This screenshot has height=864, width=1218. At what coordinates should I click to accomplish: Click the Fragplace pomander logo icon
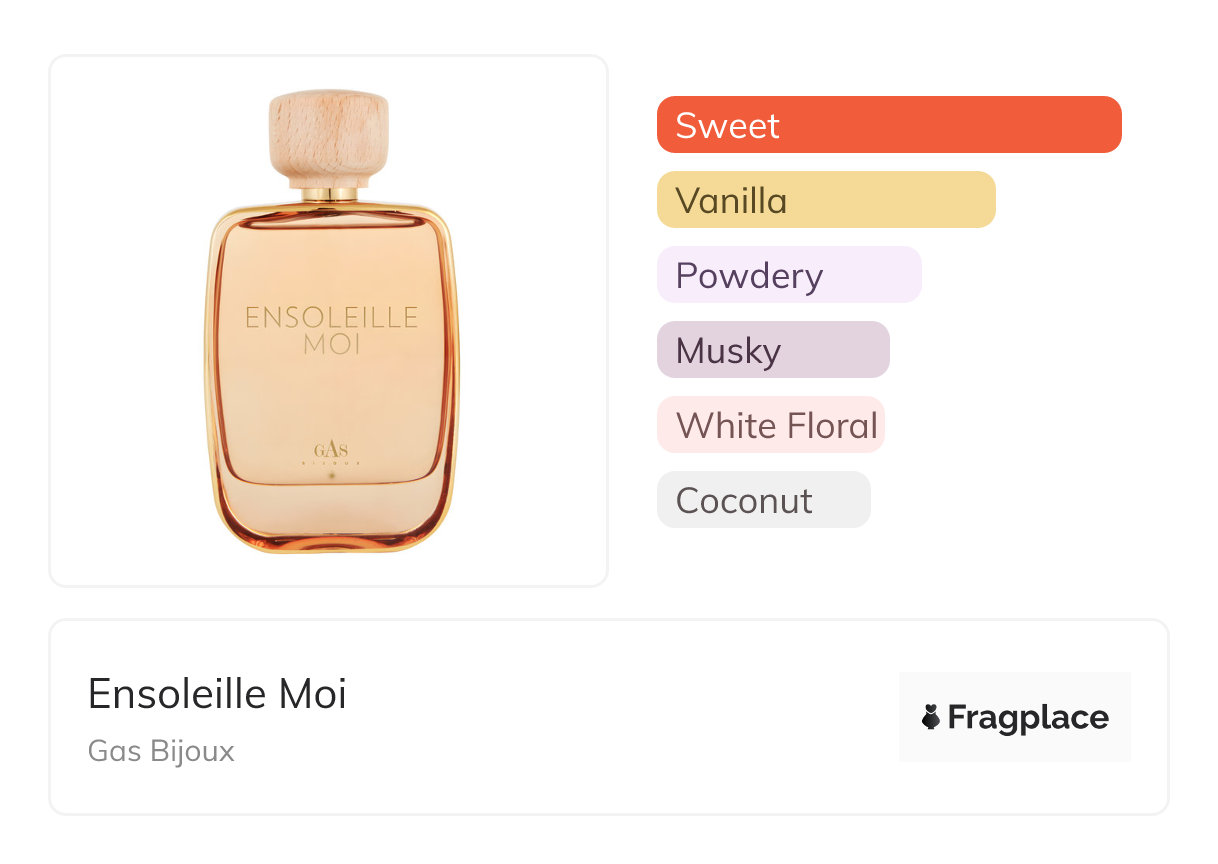(x=931, y=717)
